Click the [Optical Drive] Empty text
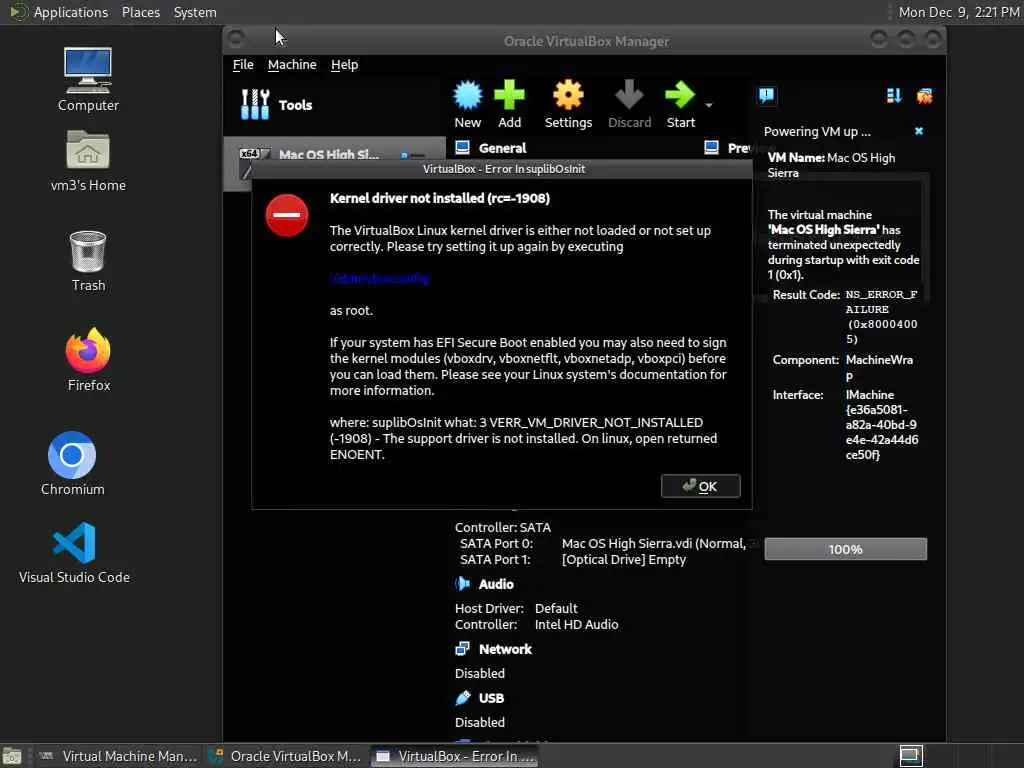This screenshot has height=768, width=1024. (624, 560)
